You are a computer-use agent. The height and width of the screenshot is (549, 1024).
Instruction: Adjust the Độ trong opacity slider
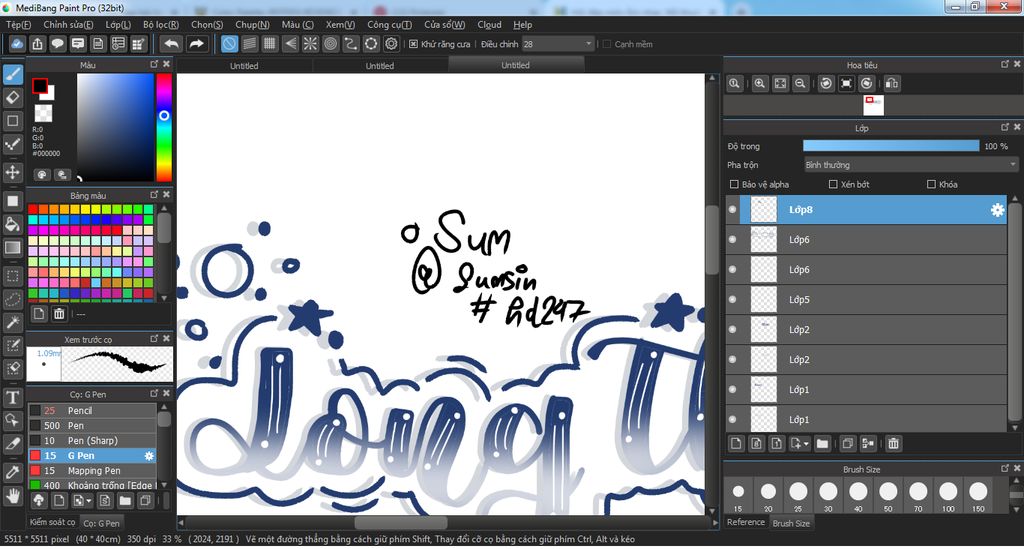[891, 146]
